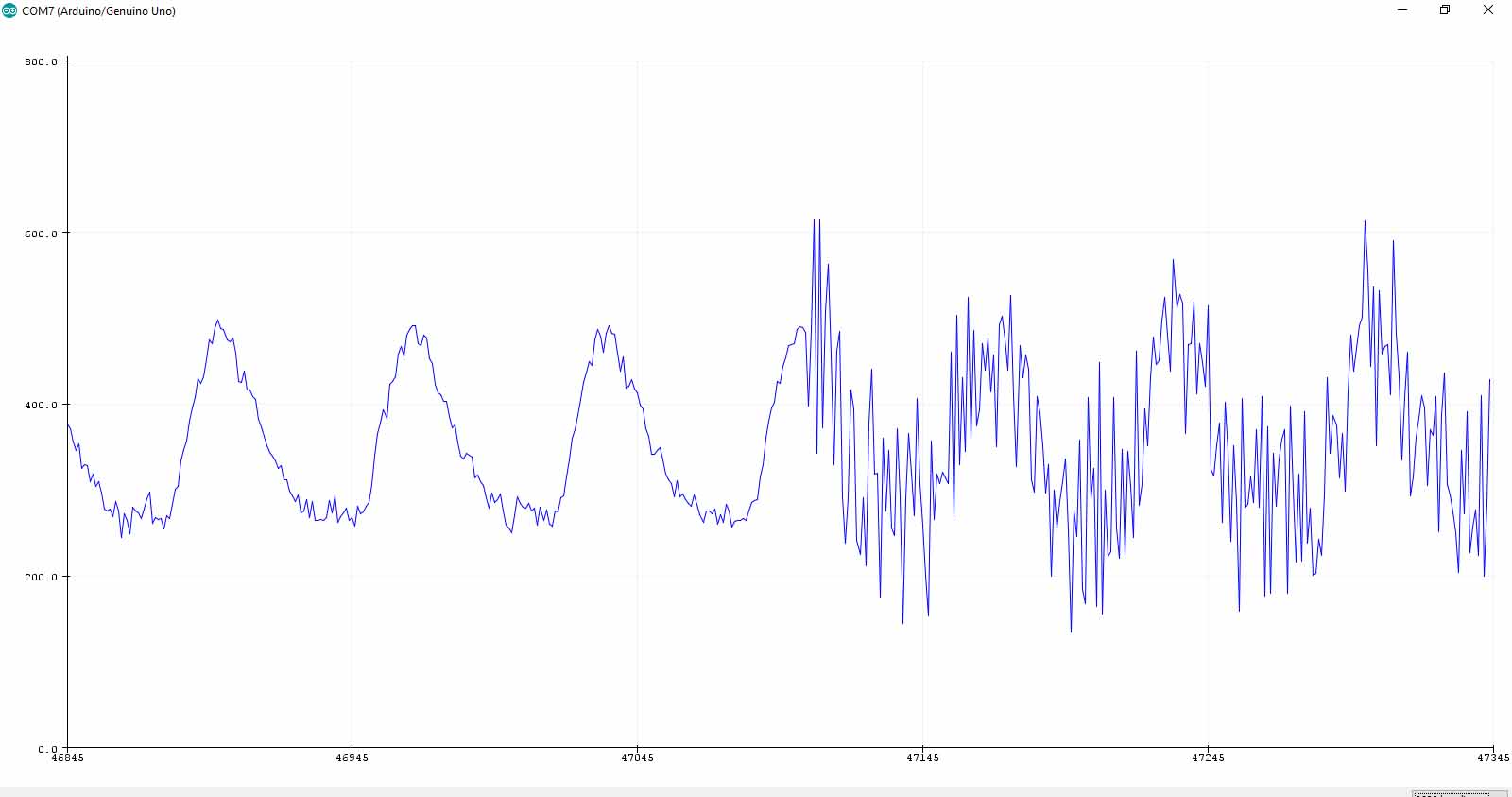Click the 46845 x-axis label
Image resolution: width=1512 pixels, height=797 pixels.
[67, 758]
